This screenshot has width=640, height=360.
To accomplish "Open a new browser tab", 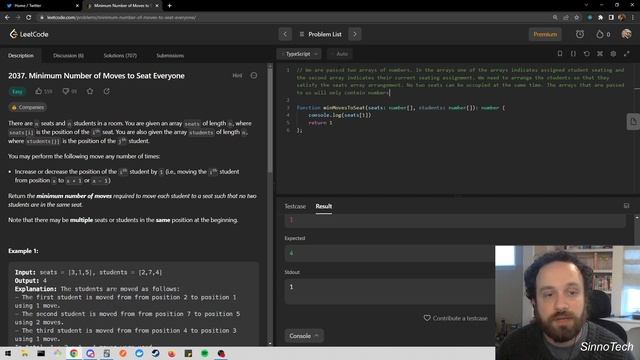I will coord(169,6).
